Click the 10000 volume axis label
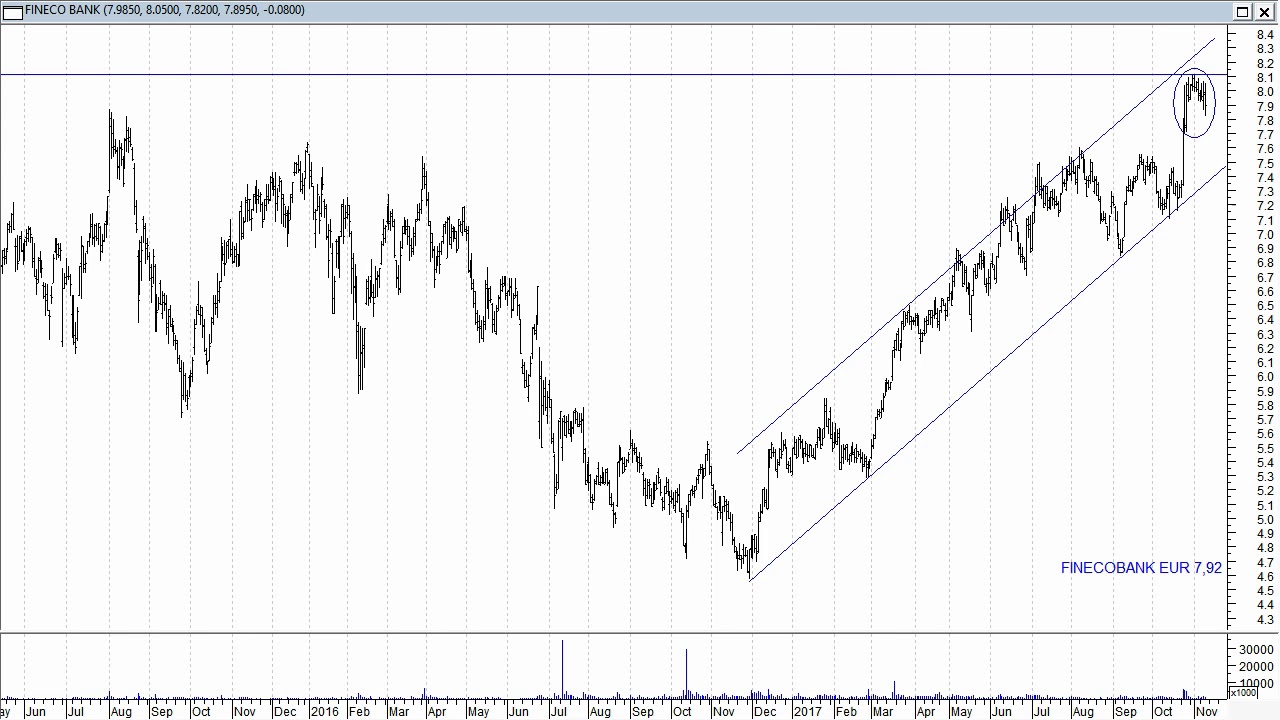Image resolution: width=1280 pixels, height=720 pixels. [1256, 684]
